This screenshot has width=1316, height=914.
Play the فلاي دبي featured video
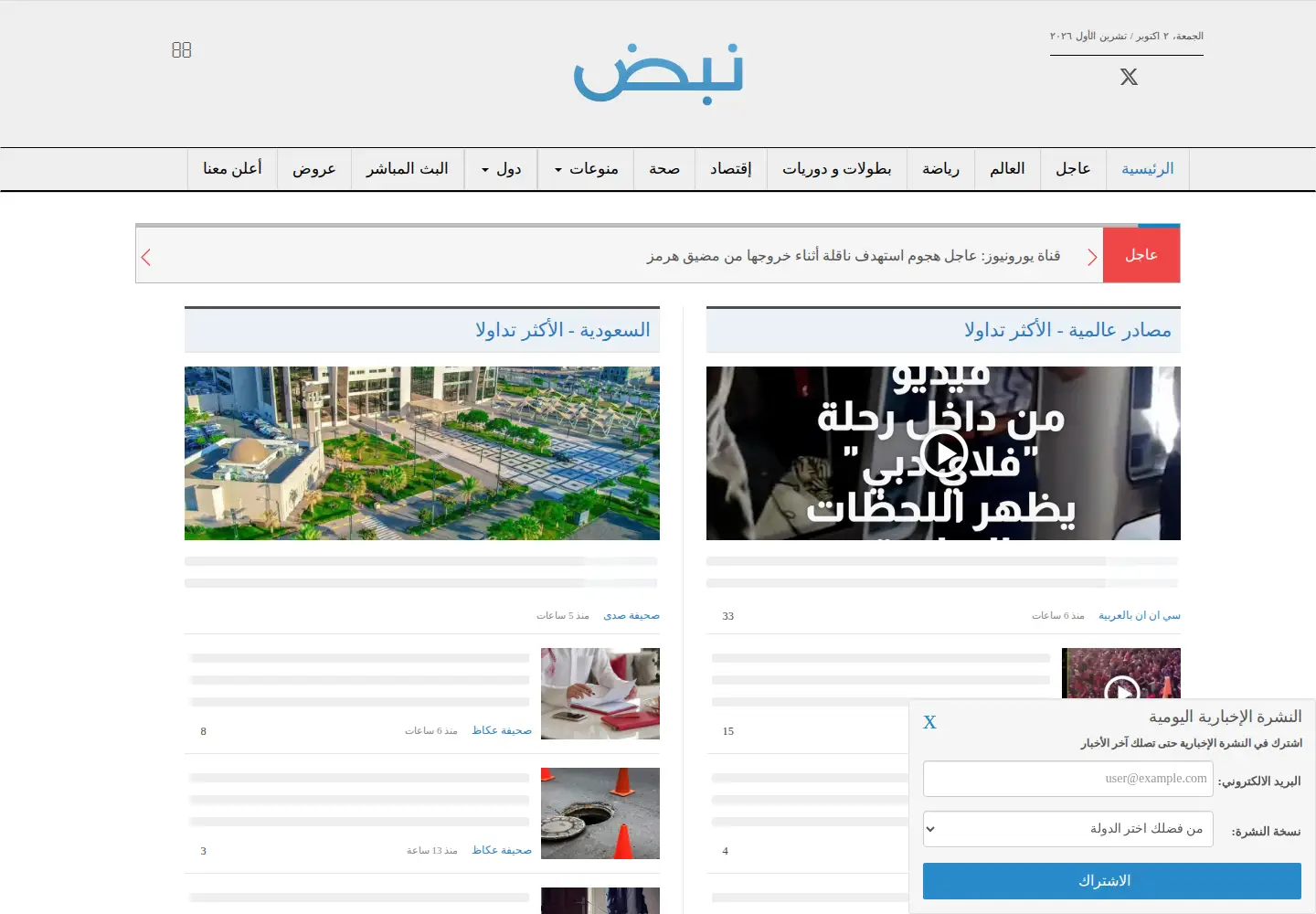pos(943,452)
